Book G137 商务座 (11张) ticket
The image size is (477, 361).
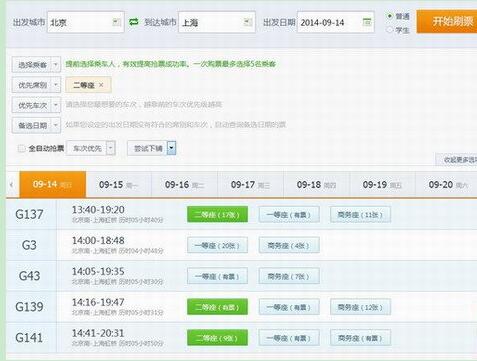[360, 214]
